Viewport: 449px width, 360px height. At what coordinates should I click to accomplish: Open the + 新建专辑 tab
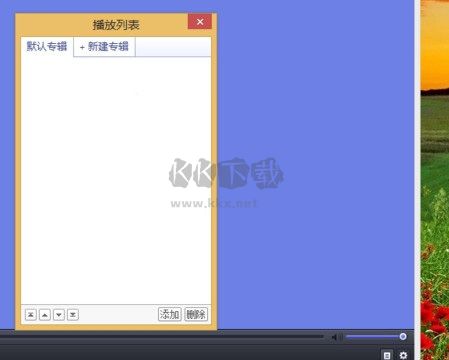(104, 47)
